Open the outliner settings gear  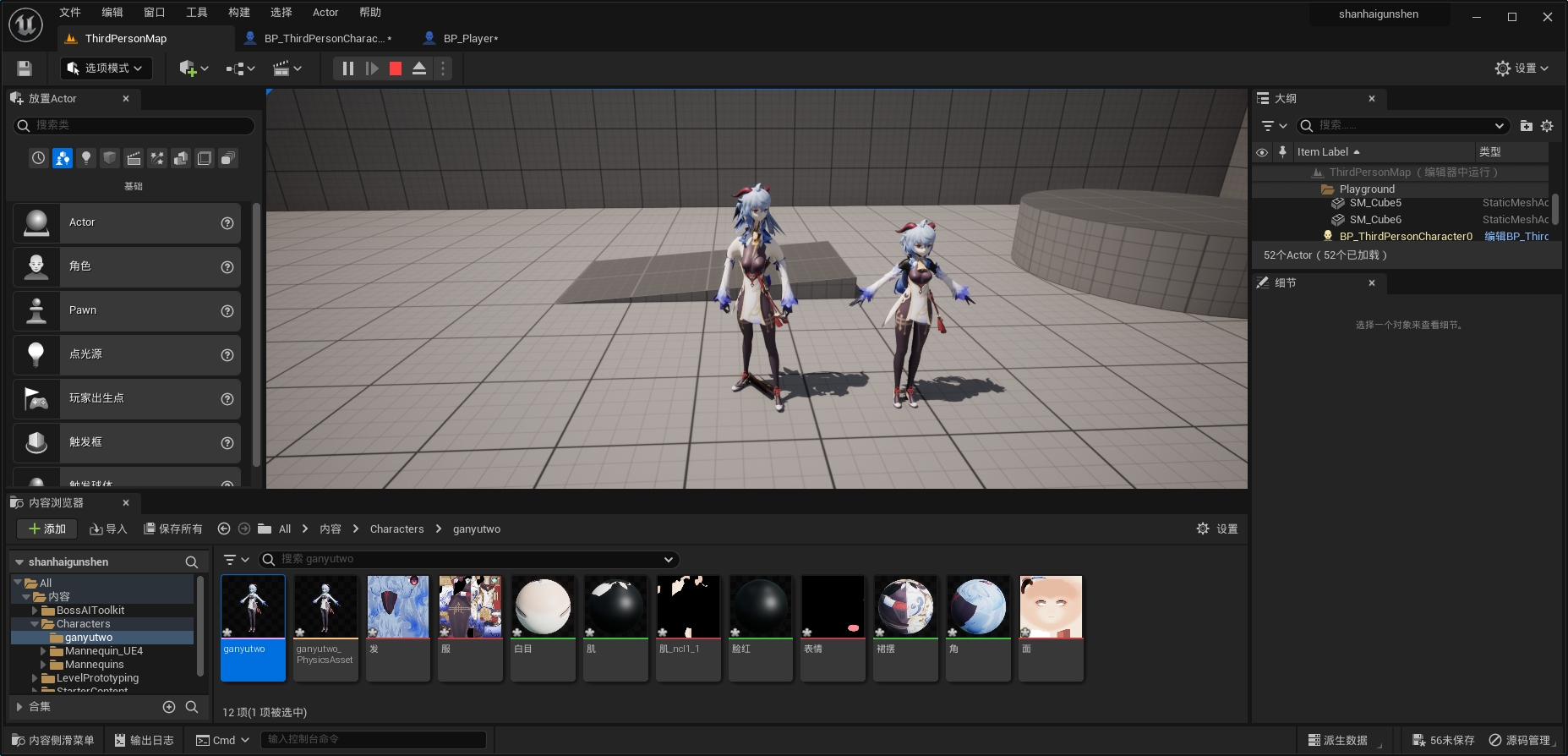[1547, 126]
